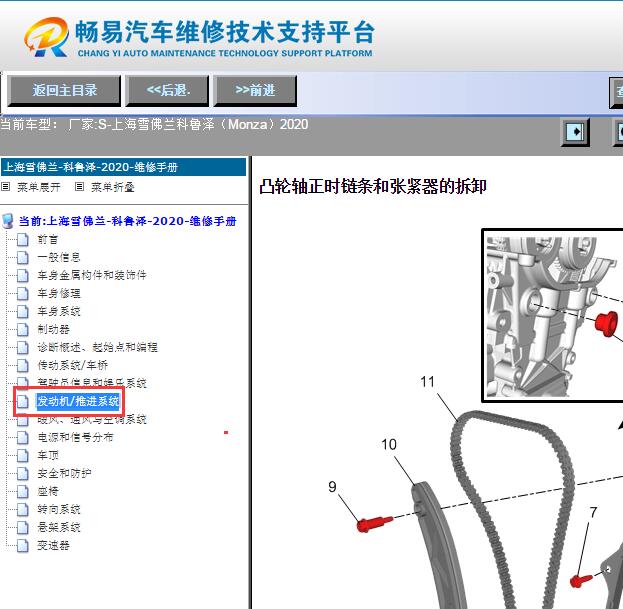The width and height of the screenshot is (623, 609).
Task: Expand all menus via 菜单展开
Action: (x=39, y=187)
